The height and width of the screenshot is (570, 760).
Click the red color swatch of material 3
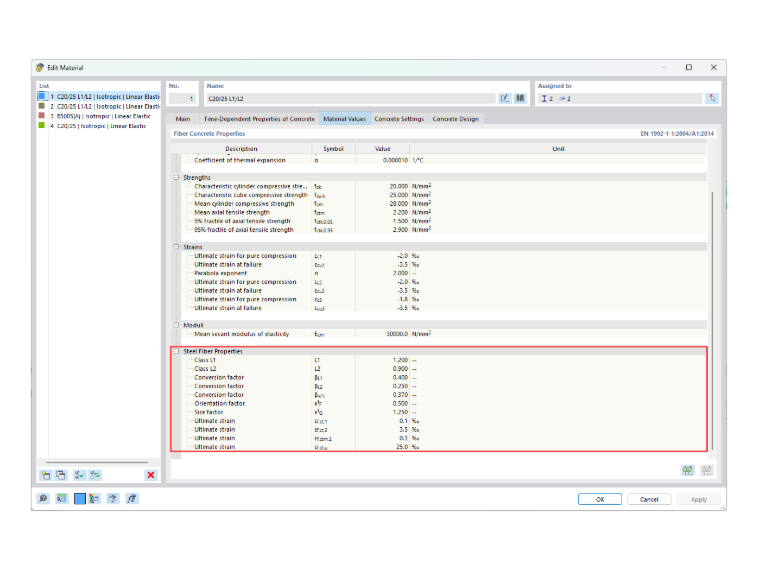pyautogui.click(x=42, y=115)
